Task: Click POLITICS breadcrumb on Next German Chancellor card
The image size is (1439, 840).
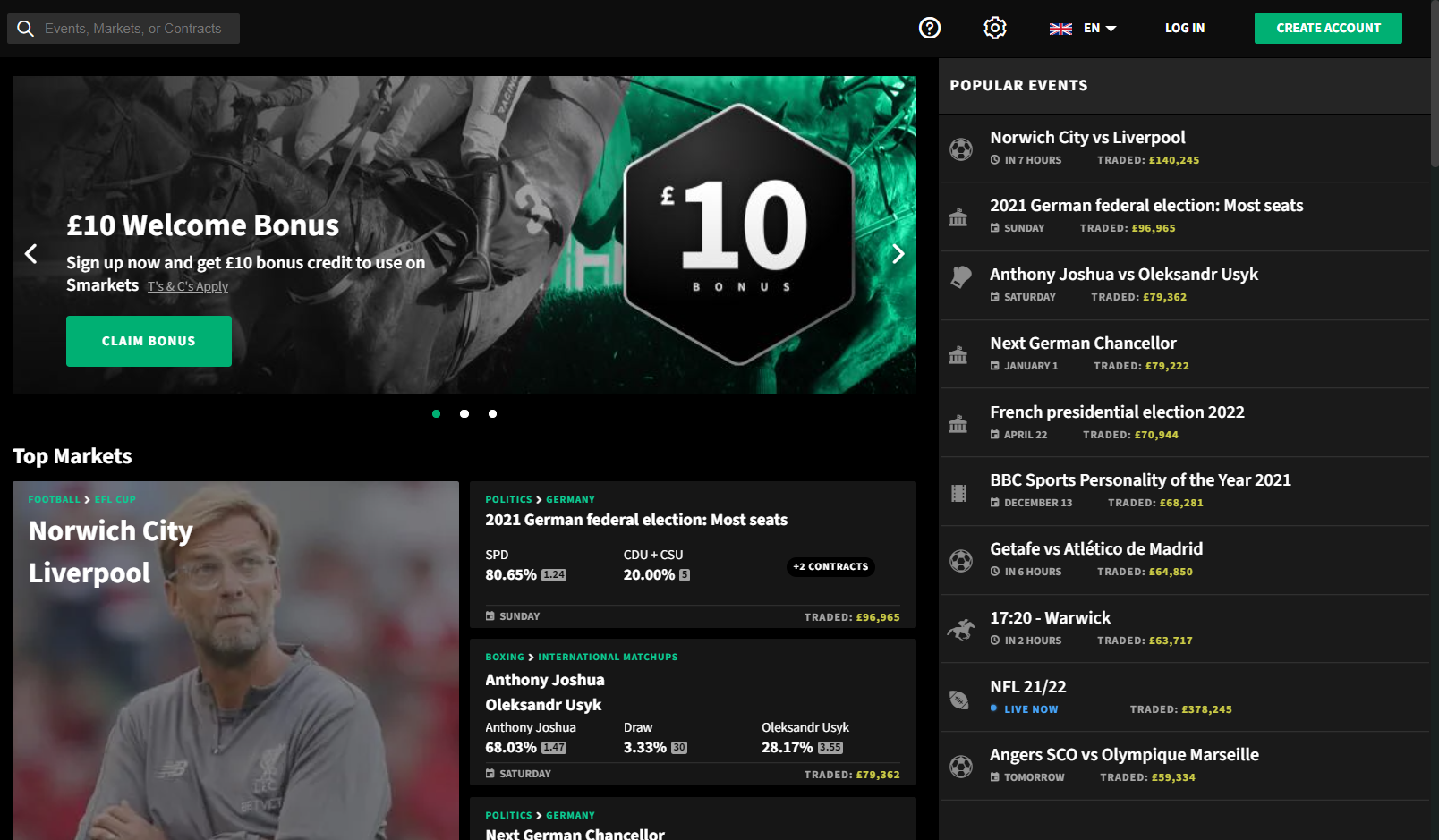Action: 508,816
